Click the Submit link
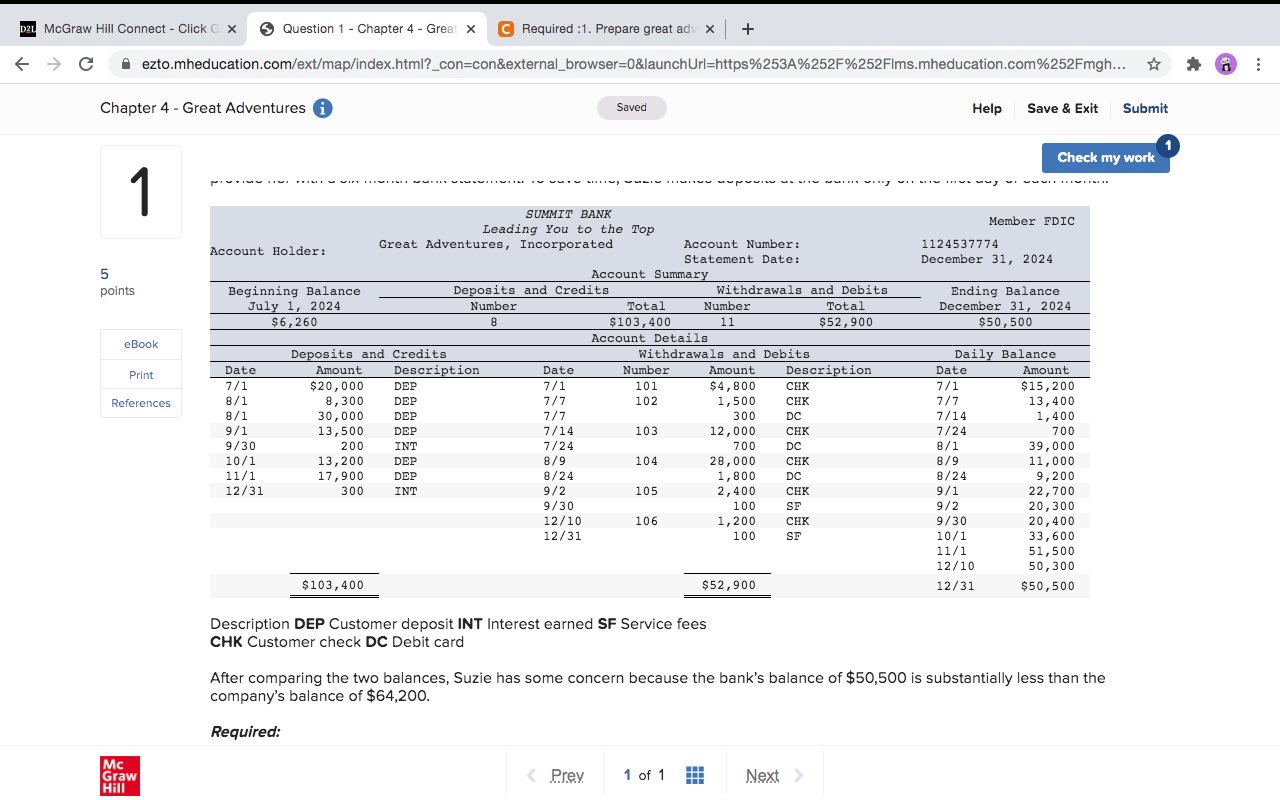Image resolution: width=1280 pixels, height=800 pixels. coord(1145,108)
